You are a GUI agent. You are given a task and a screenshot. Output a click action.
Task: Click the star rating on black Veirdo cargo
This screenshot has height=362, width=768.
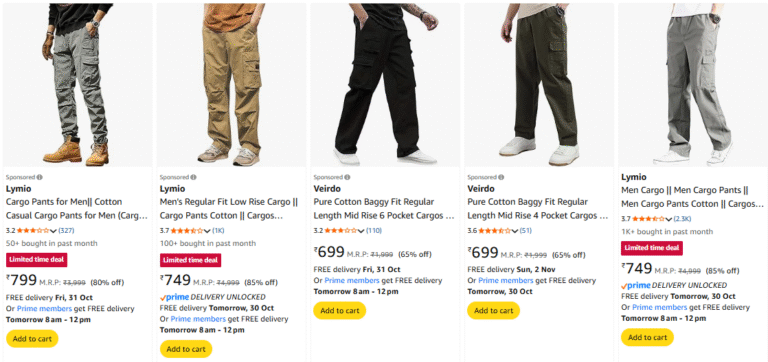pyautogui.click(x=341, y=231)
